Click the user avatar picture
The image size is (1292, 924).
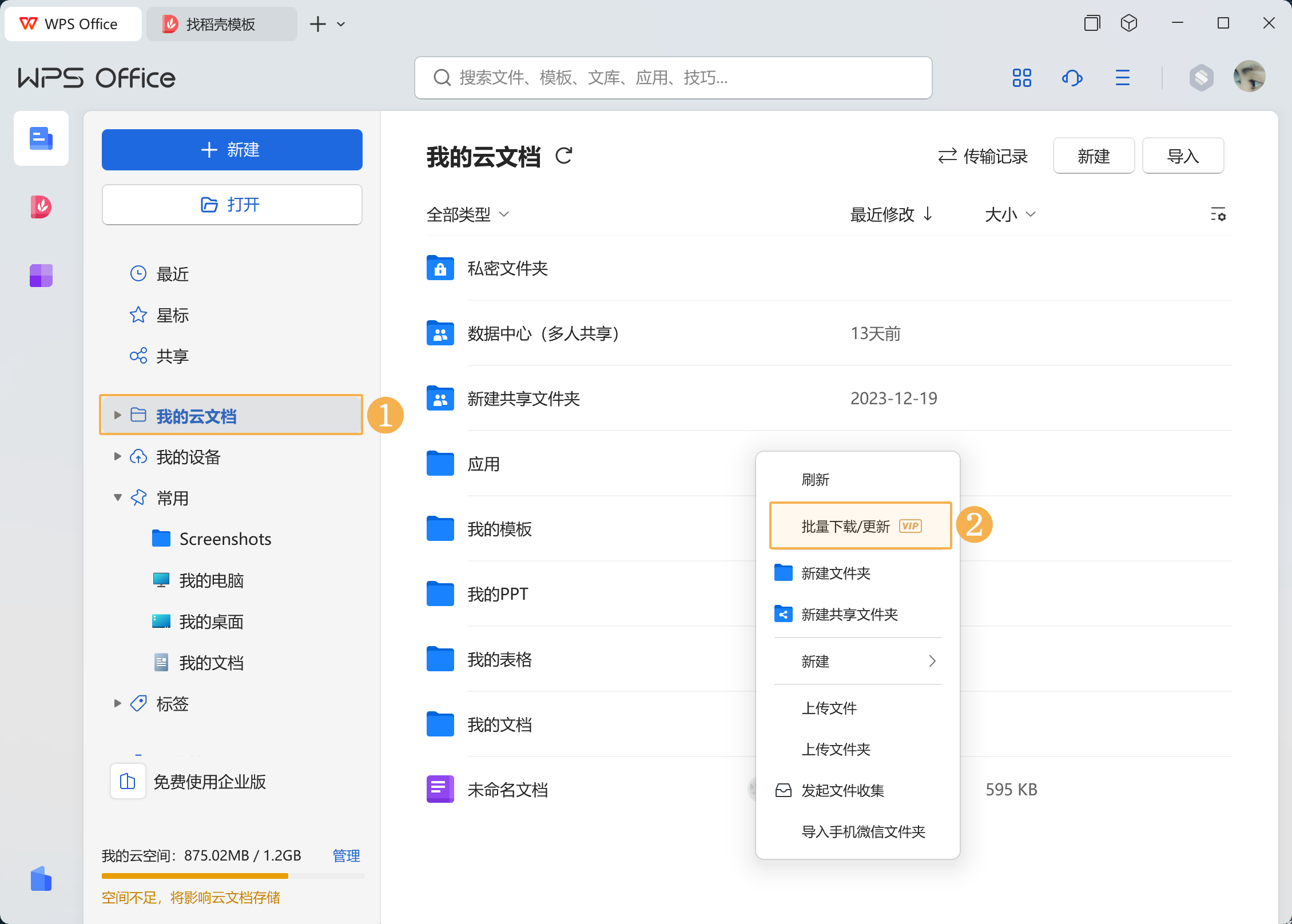coord(1249,77)
